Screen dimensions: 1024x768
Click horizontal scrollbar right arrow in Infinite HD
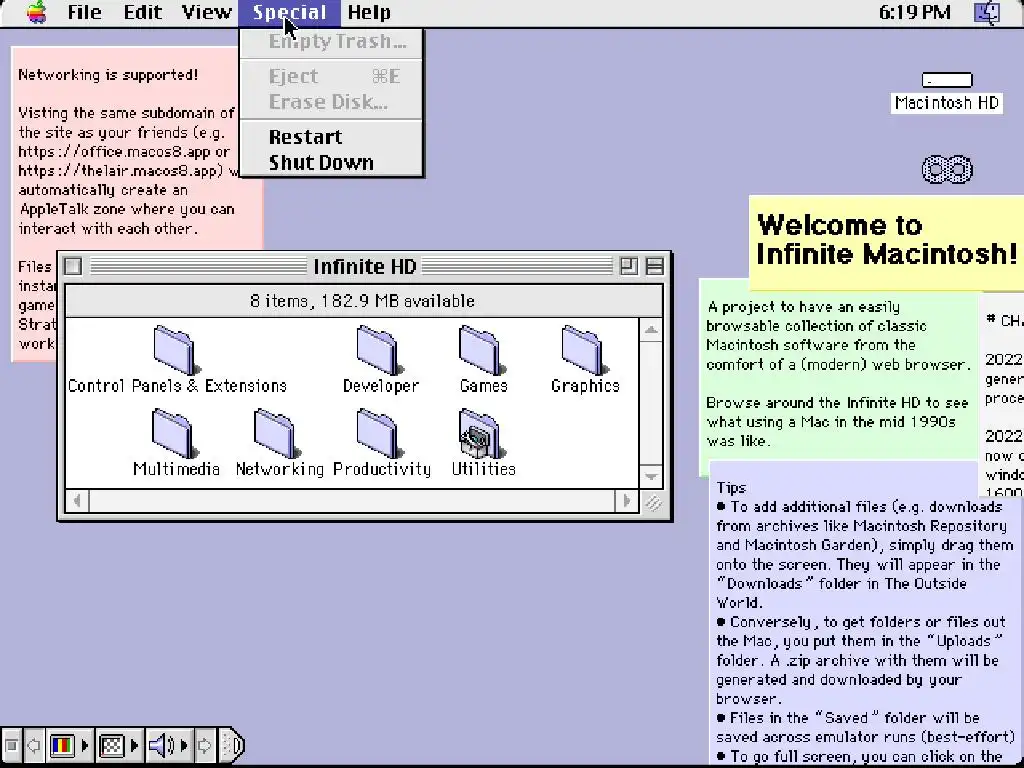click(627, 501)
